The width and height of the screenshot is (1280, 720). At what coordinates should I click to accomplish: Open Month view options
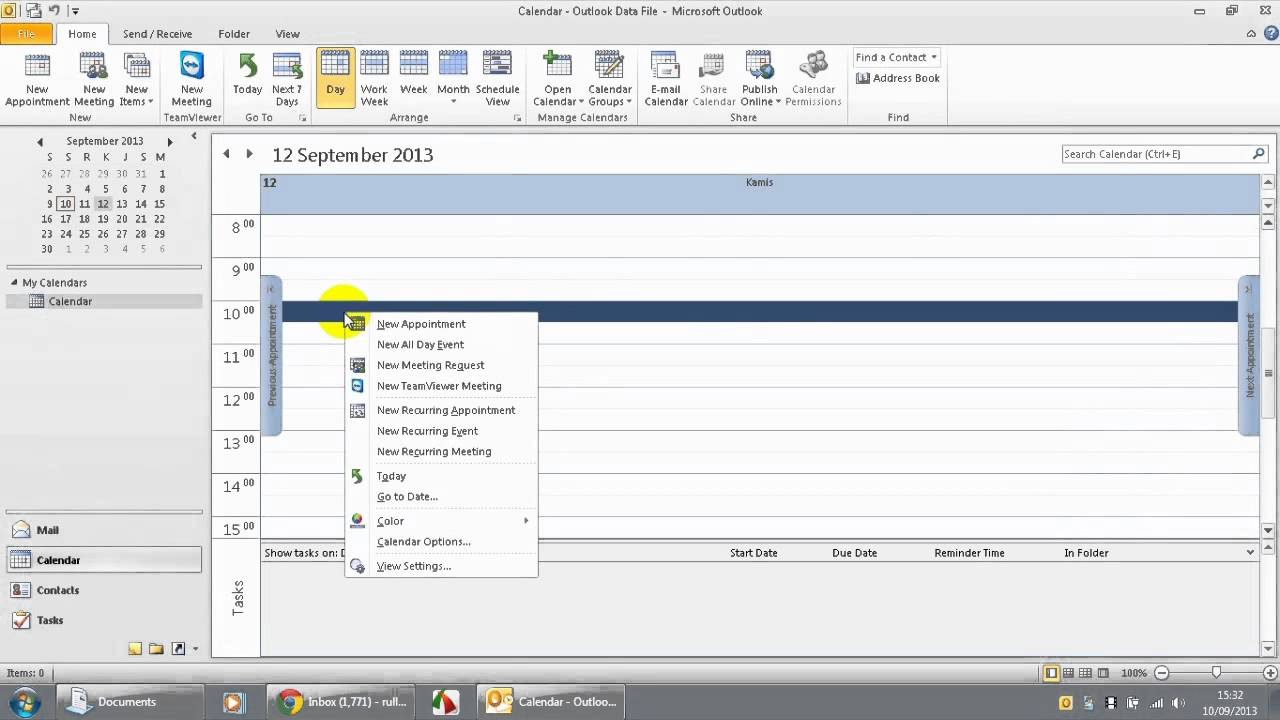[x=453, y=80]
